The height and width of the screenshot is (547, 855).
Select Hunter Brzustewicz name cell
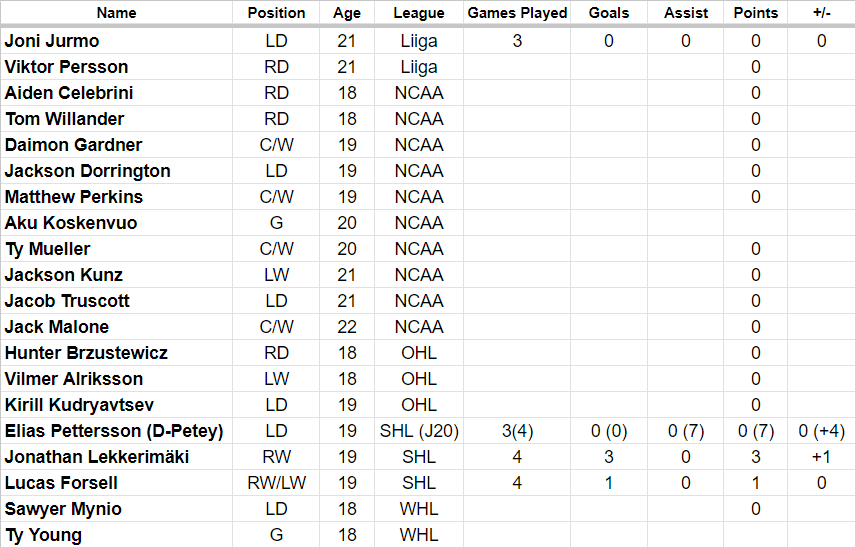86,353
